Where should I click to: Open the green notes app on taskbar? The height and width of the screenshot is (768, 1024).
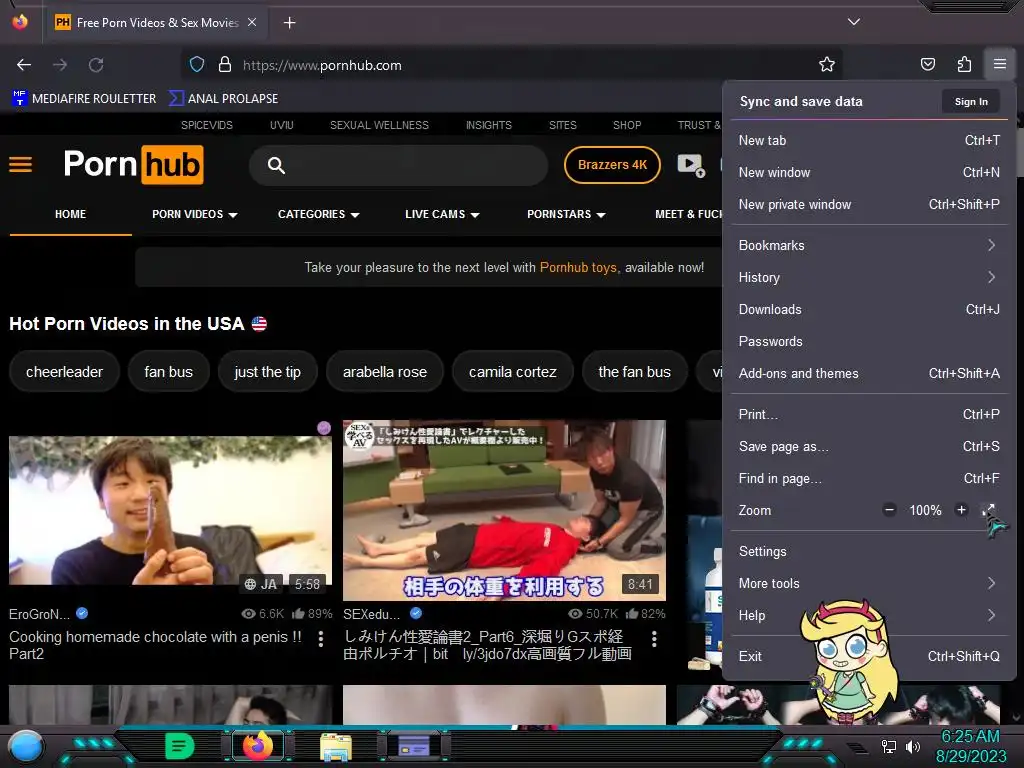pyautogui.click(x=180, y=746)
